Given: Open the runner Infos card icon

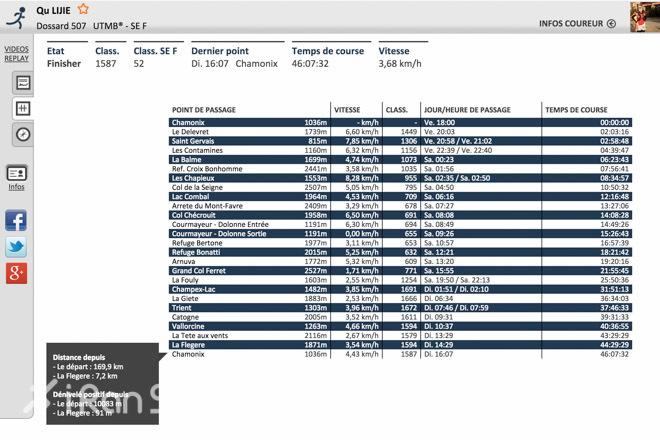Looking at the screenshot, I should coord(16,174).
